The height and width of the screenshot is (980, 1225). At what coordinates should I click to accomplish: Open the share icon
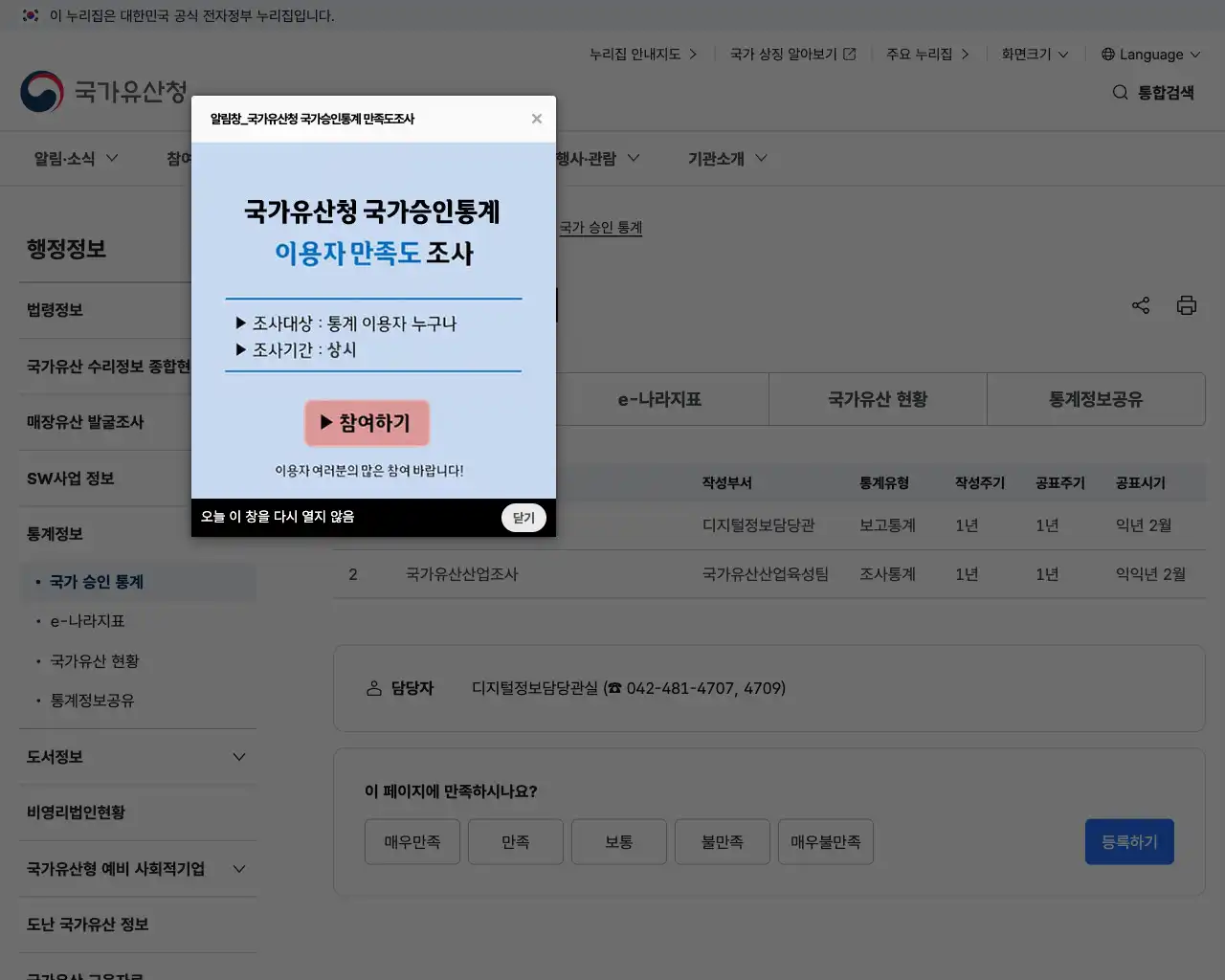[1141, 305]
